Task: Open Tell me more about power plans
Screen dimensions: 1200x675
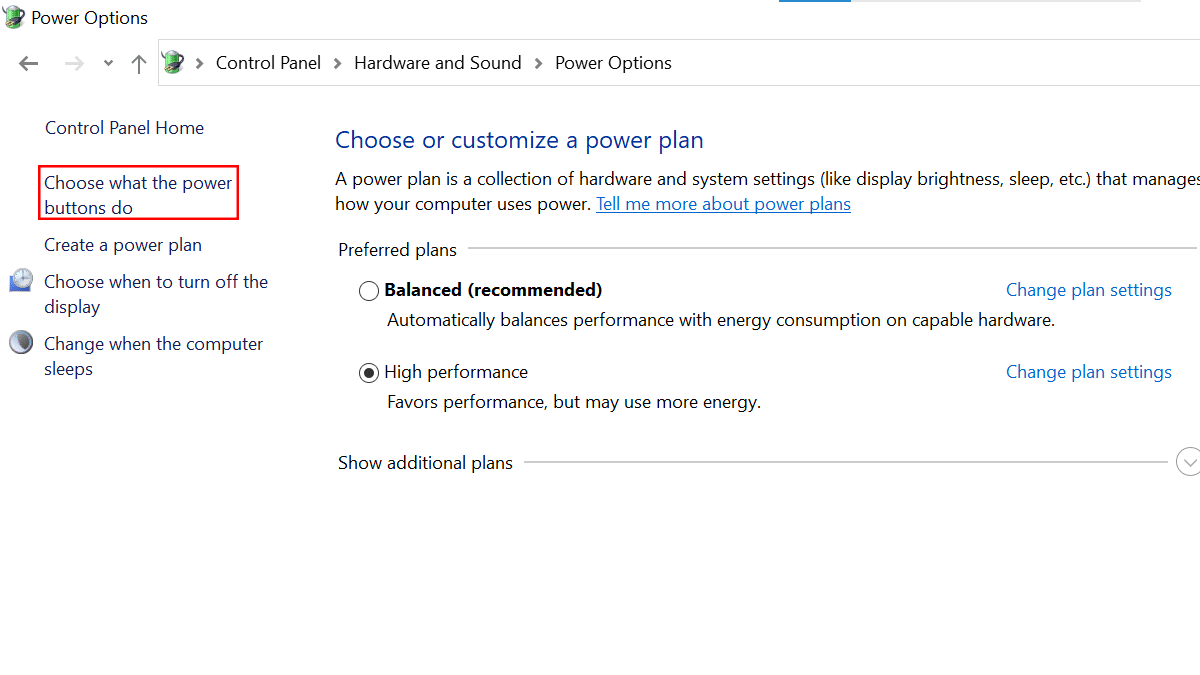Action: click(723, 204)
